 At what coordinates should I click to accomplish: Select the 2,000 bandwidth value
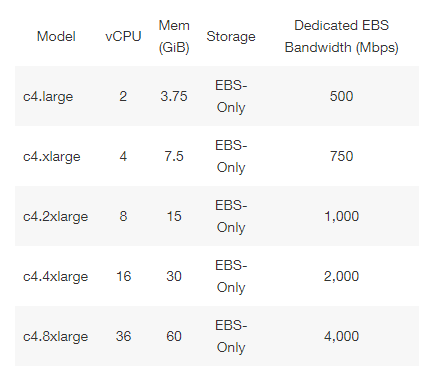(341, 276)
